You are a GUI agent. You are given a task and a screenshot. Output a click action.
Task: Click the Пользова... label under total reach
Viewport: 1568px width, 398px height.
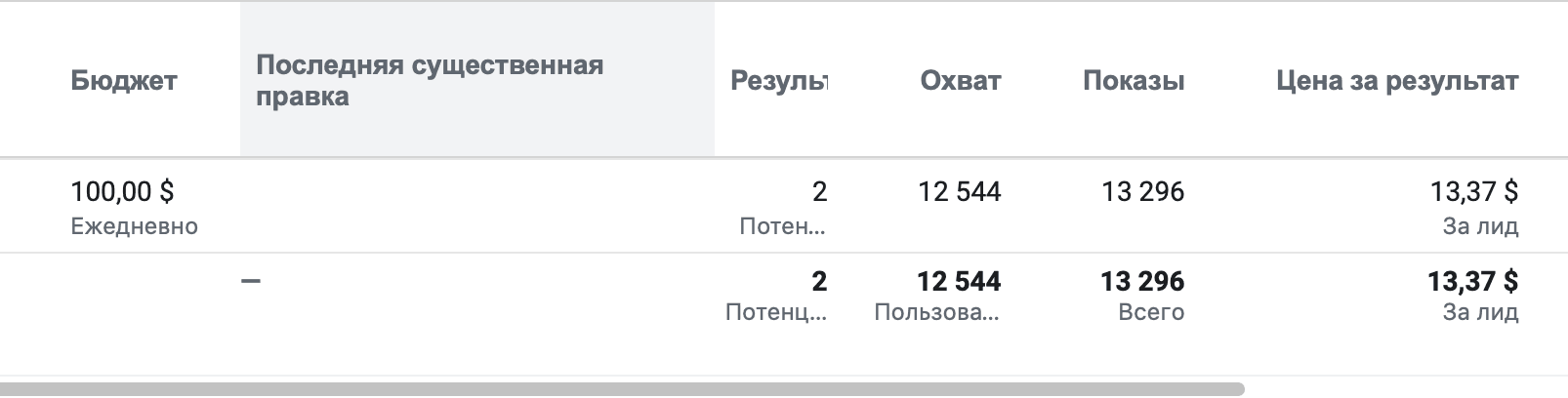click(x=937, y=312)
